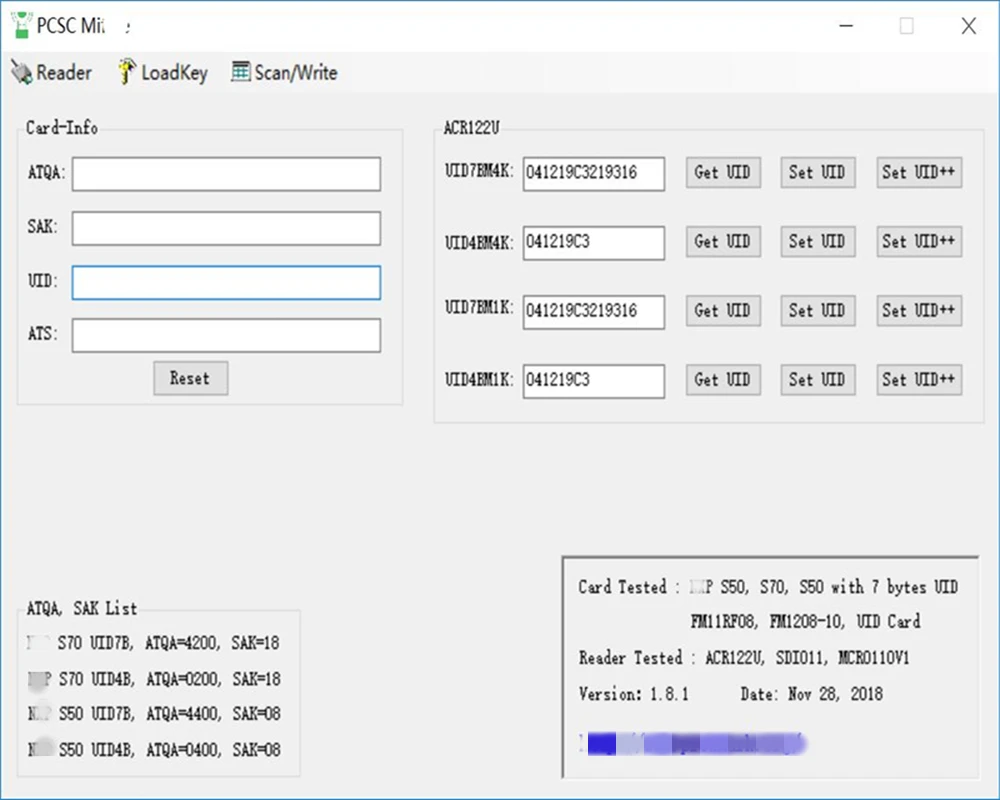
Task: Click the Reset button under Card-Info
Action: pos(190,378)
